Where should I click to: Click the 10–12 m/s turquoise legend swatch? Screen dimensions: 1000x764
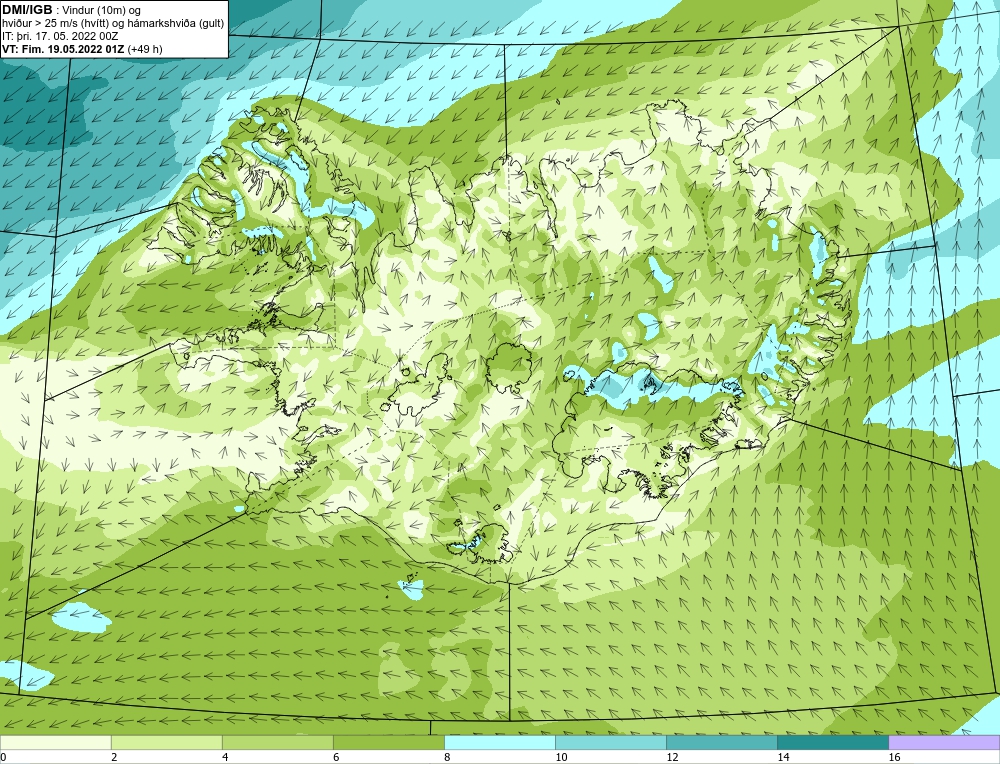click(x=610, y=742)
